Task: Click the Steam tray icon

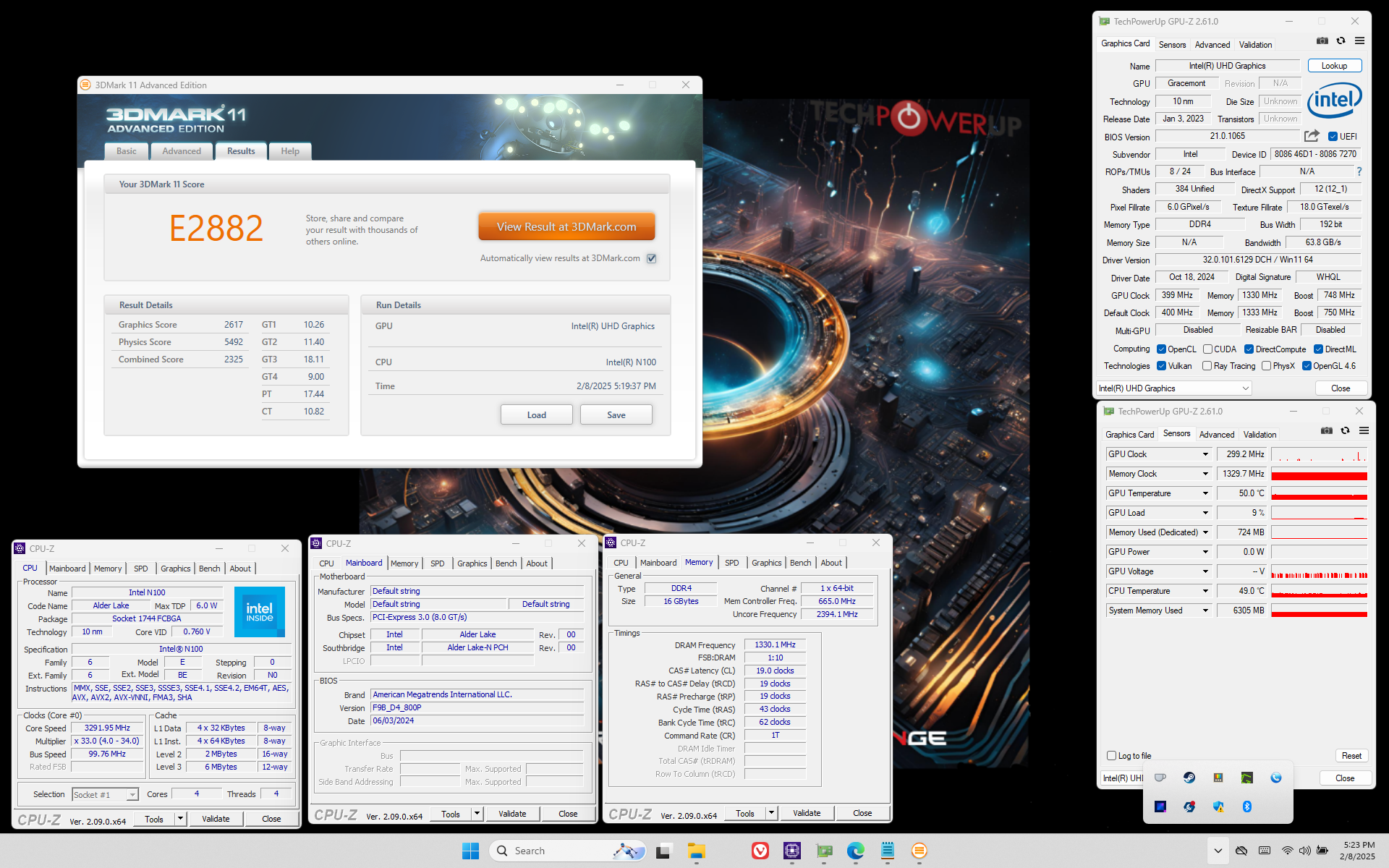Action: pos(1189,778)
